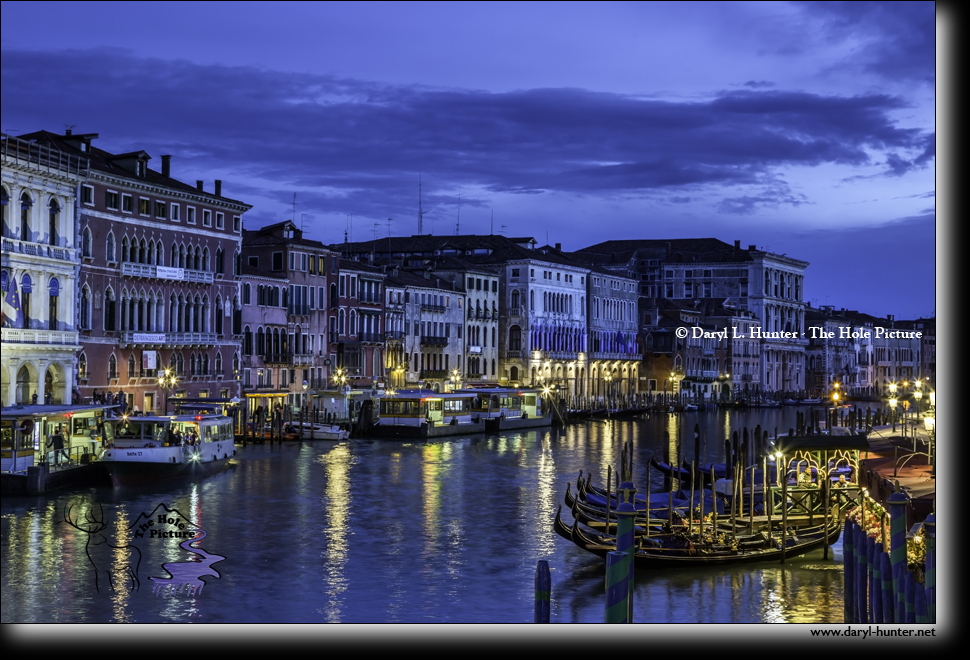Select the tall antenna above the rooftops
This screenshot has height=660, width=970.
click(420, 204)
